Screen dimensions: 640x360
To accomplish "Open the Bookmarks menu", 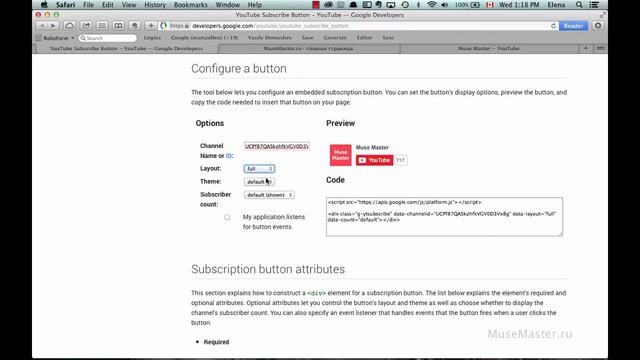I will point(191,5).
